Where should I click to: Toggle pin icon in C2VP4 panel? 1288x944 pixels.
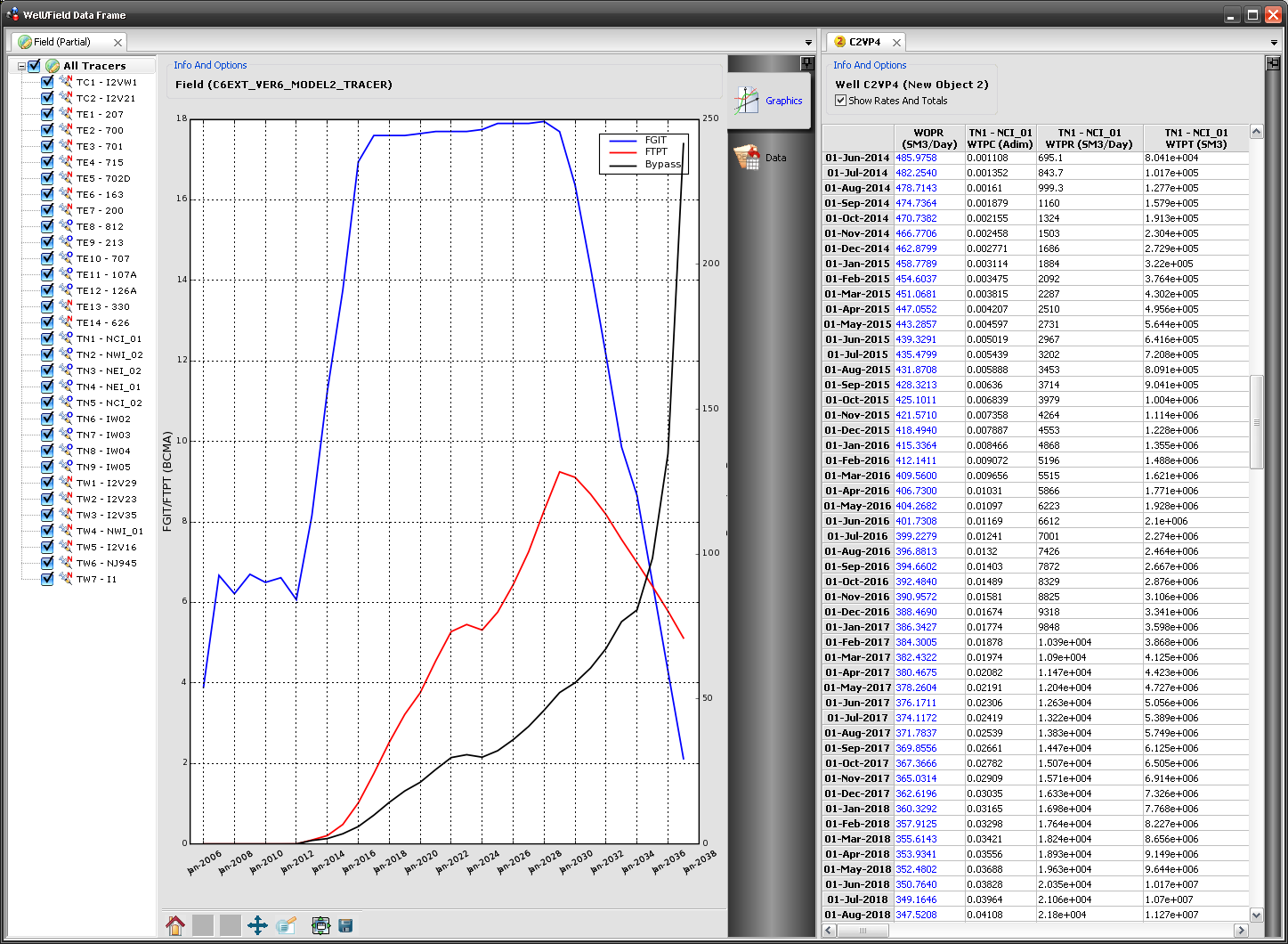(x=1273, y=63)
